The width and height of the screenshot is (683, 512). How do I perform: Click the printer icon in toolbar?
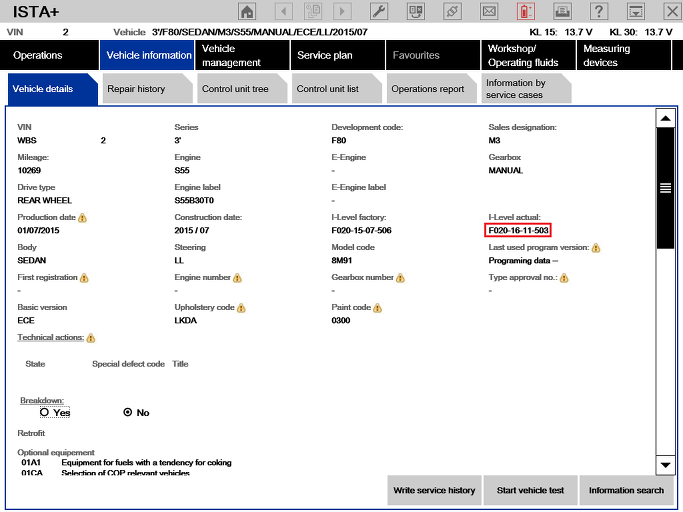click(562, 11)
